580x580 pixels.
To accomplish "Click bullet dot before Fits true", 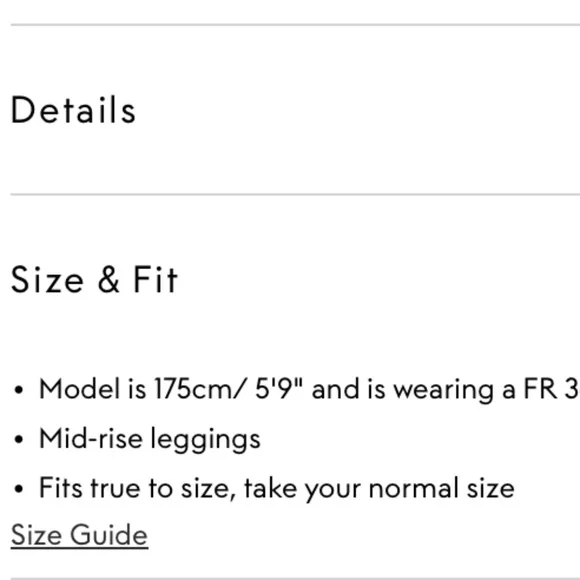I will click(x=18, y=489).
